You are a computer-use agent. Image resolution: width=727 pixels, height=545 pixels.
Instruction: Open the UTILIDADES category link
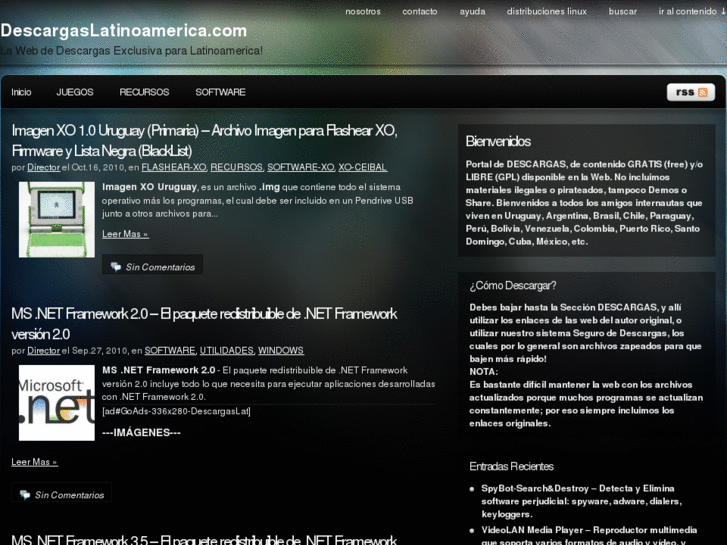click(227, 351)
